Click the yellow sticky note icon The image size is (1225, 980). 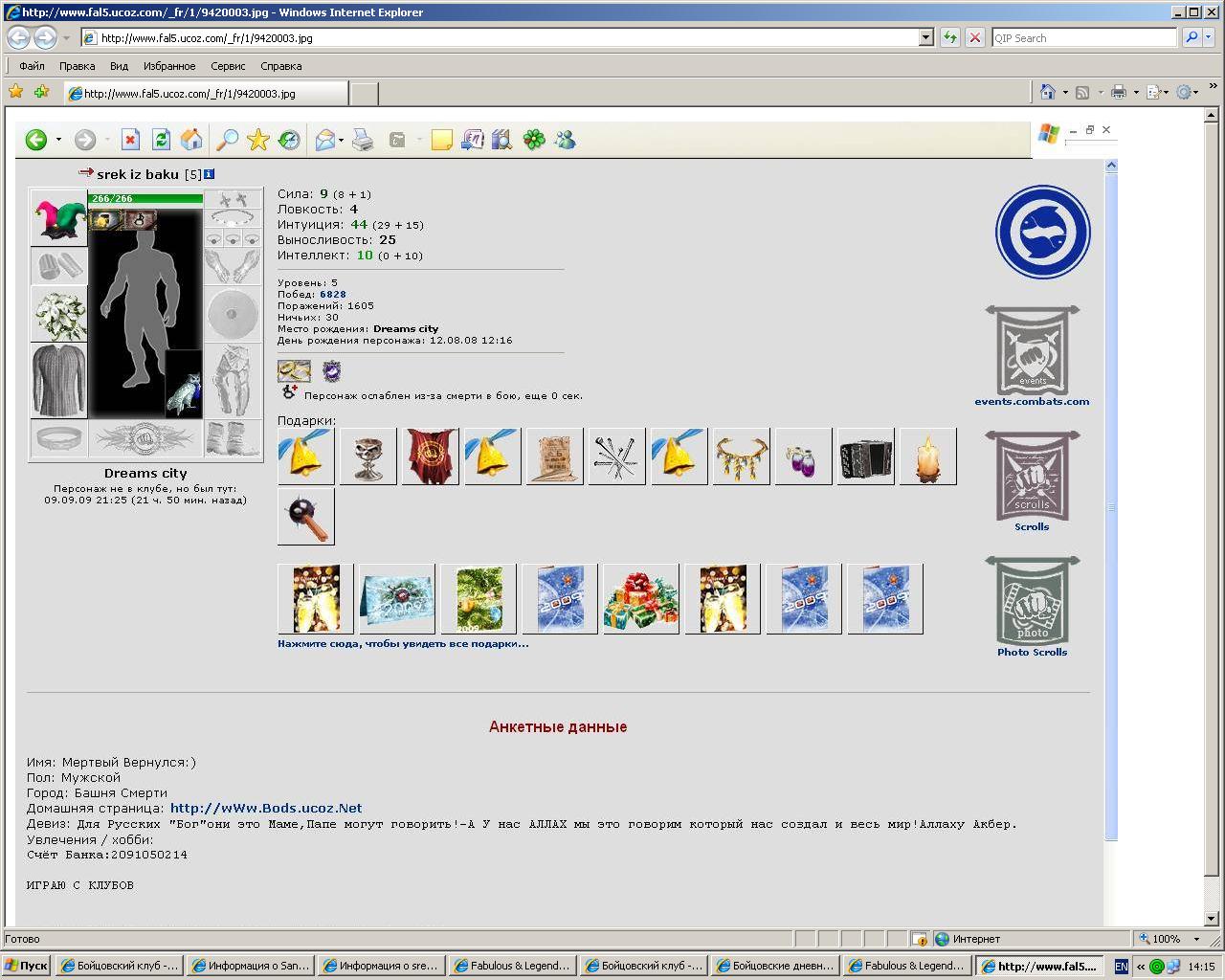point(441,140)
